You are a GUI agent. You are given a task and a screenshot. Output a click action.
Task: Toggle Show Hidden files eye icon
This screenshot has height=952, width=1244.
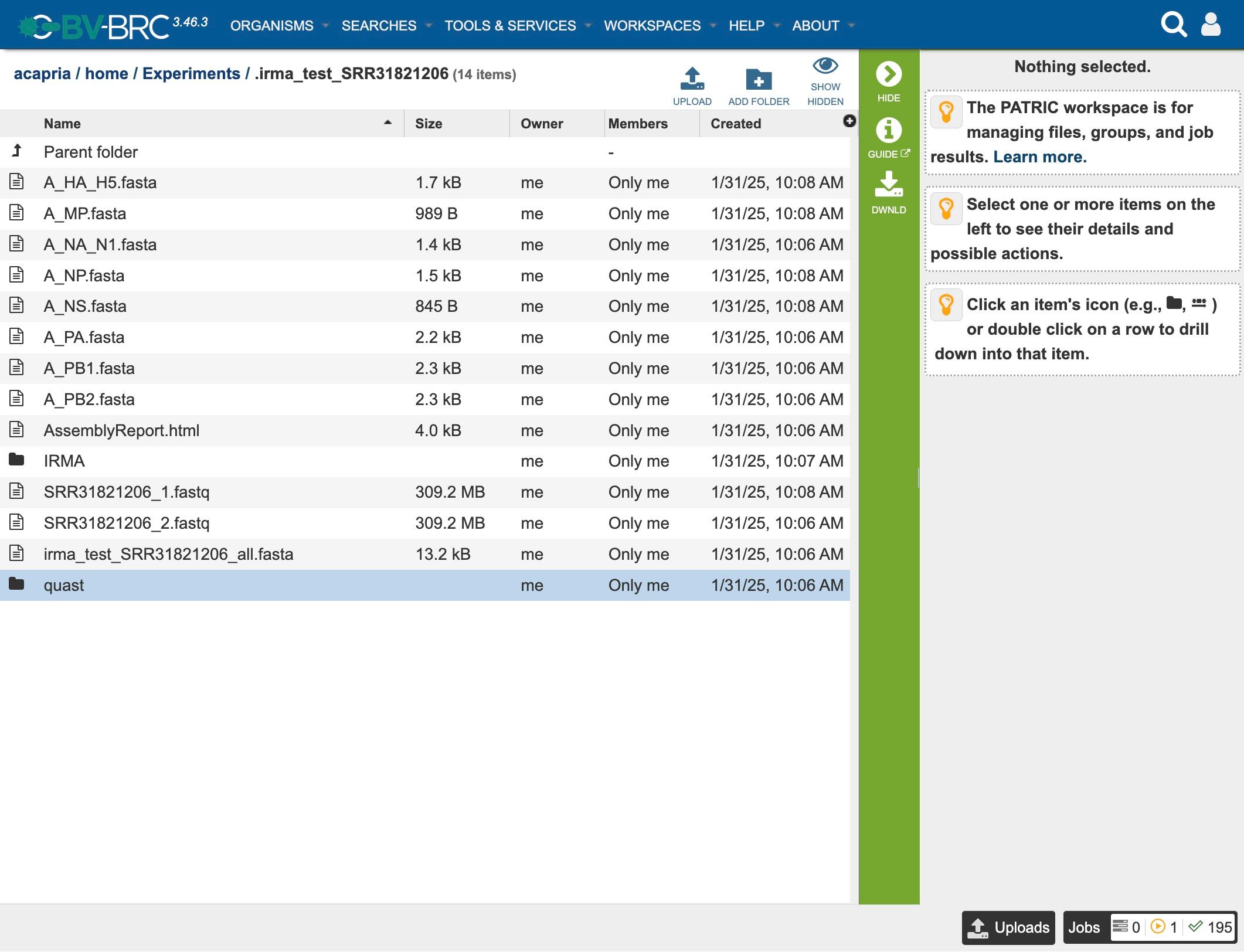[825, 66]
